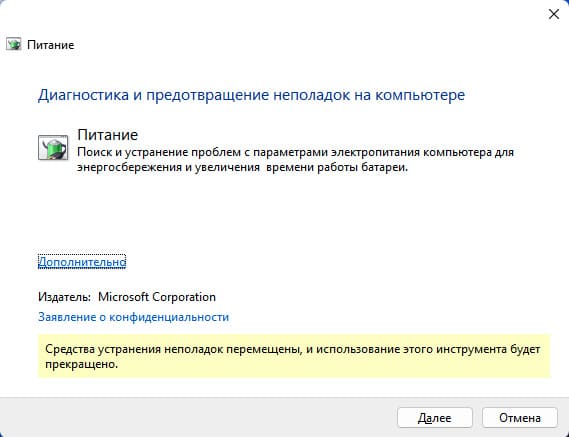Click the Microsoft Corporation publisher name
The height and width of the screenshot is (437, 569).
click(x=157, y=297)
